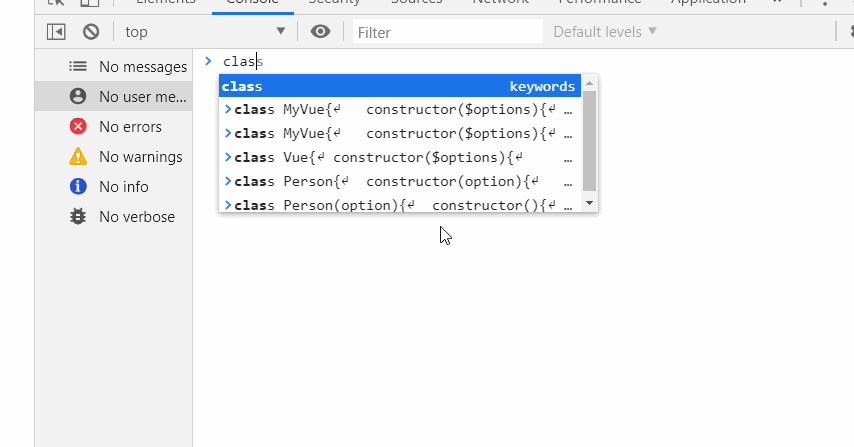Select the No verbose bug icon
Screen dimensions: 854x447
78,216
